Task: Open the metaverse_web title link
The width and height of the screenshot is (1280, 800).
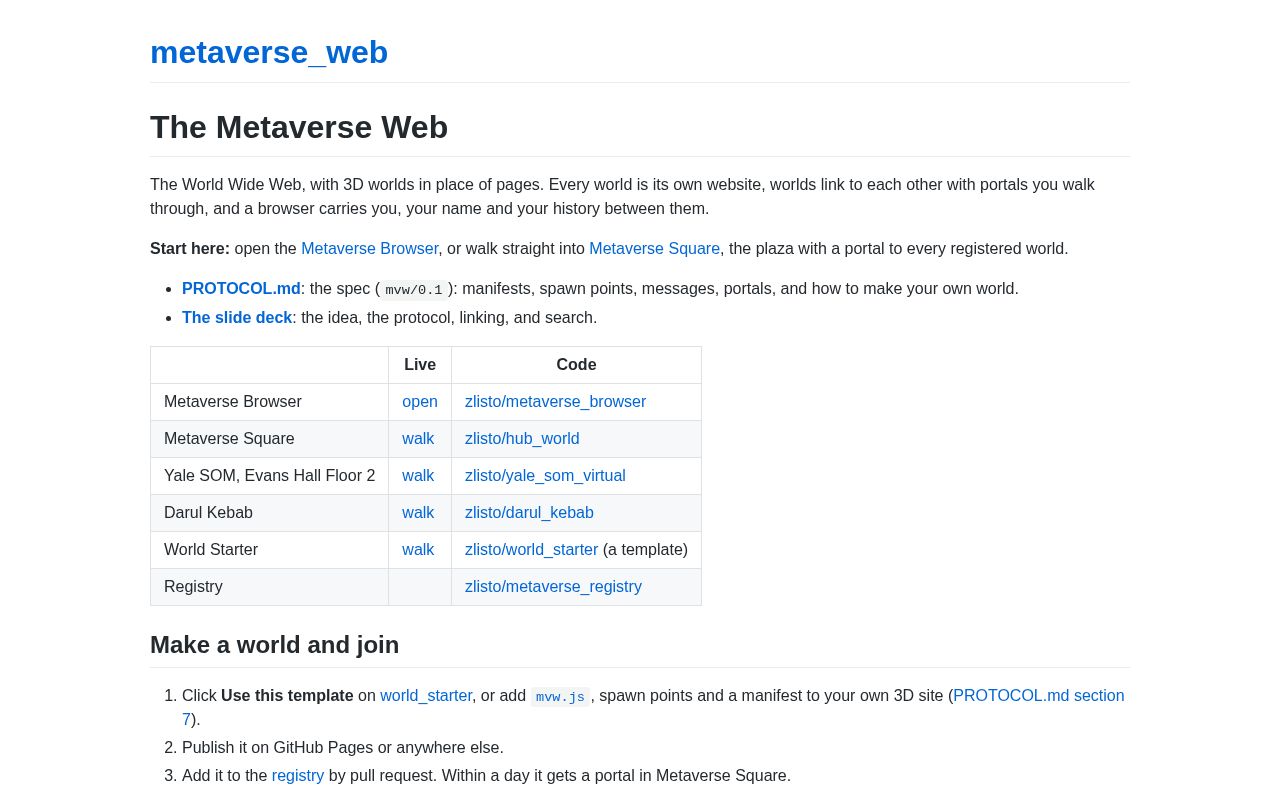Action: (x=269, y=52)
